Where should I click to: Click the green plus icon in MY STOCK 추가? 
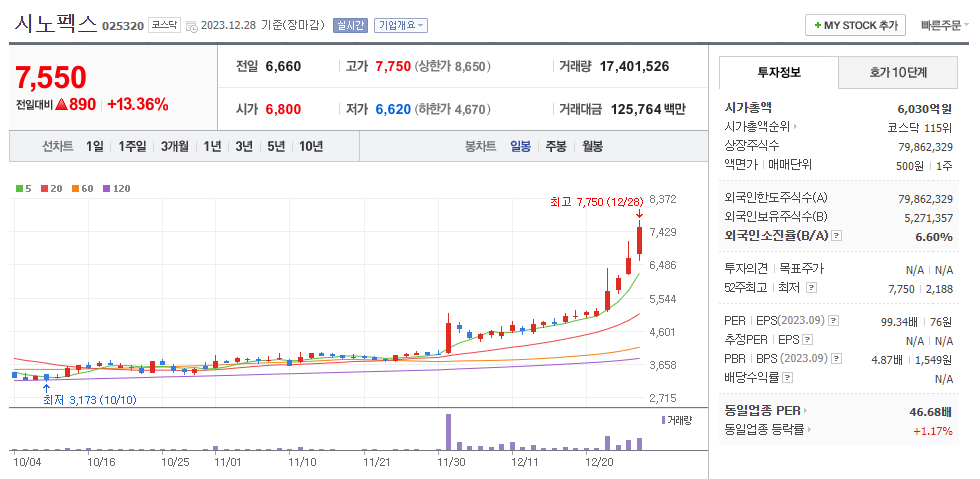(x=818, y=26)
